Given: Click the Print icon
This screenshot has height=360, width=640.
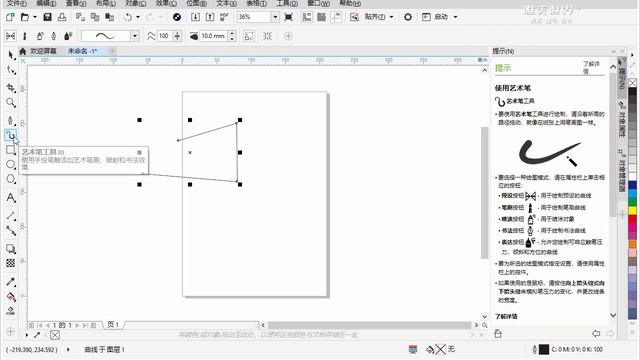Looking at the screenshot, I should pos(62,17).
